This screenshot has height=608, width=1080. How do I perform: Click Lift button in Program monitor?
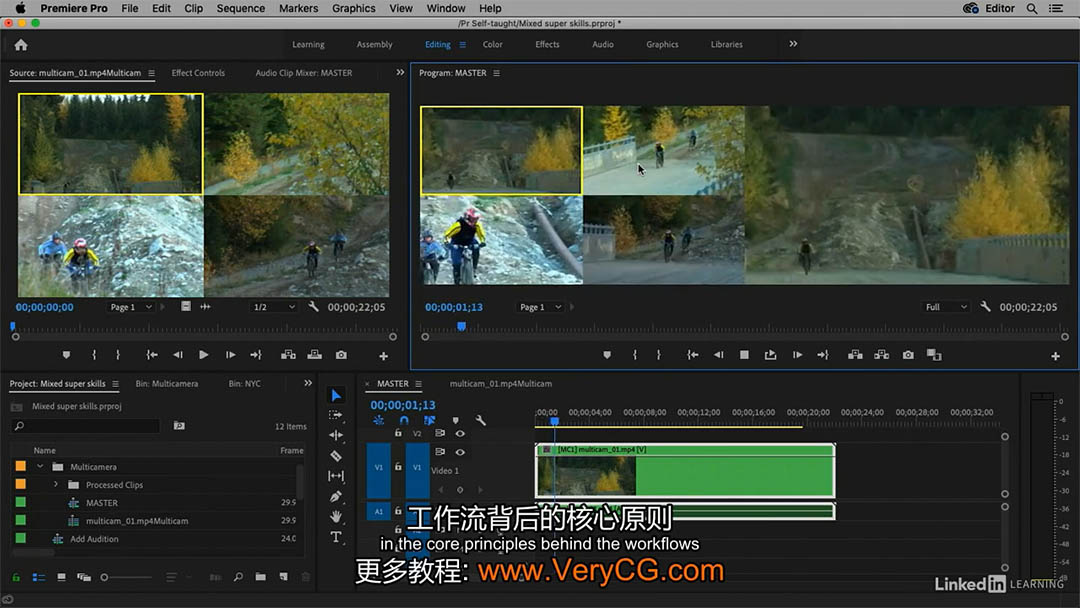[x=855, y=355]
